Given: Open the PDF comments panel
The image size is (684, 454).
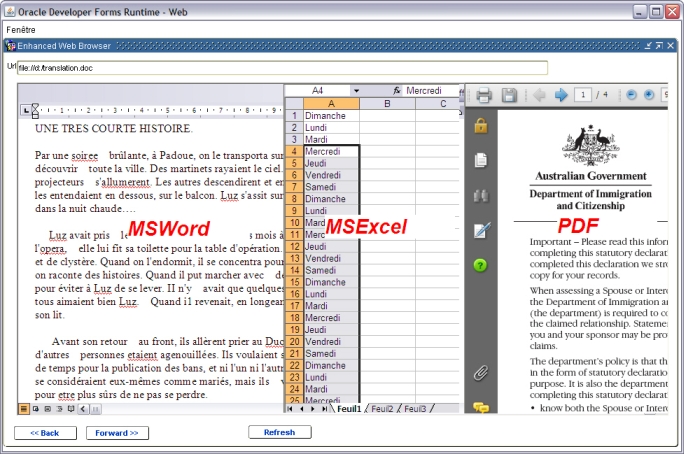Looking at the screenshot, I should pos(481,408).
